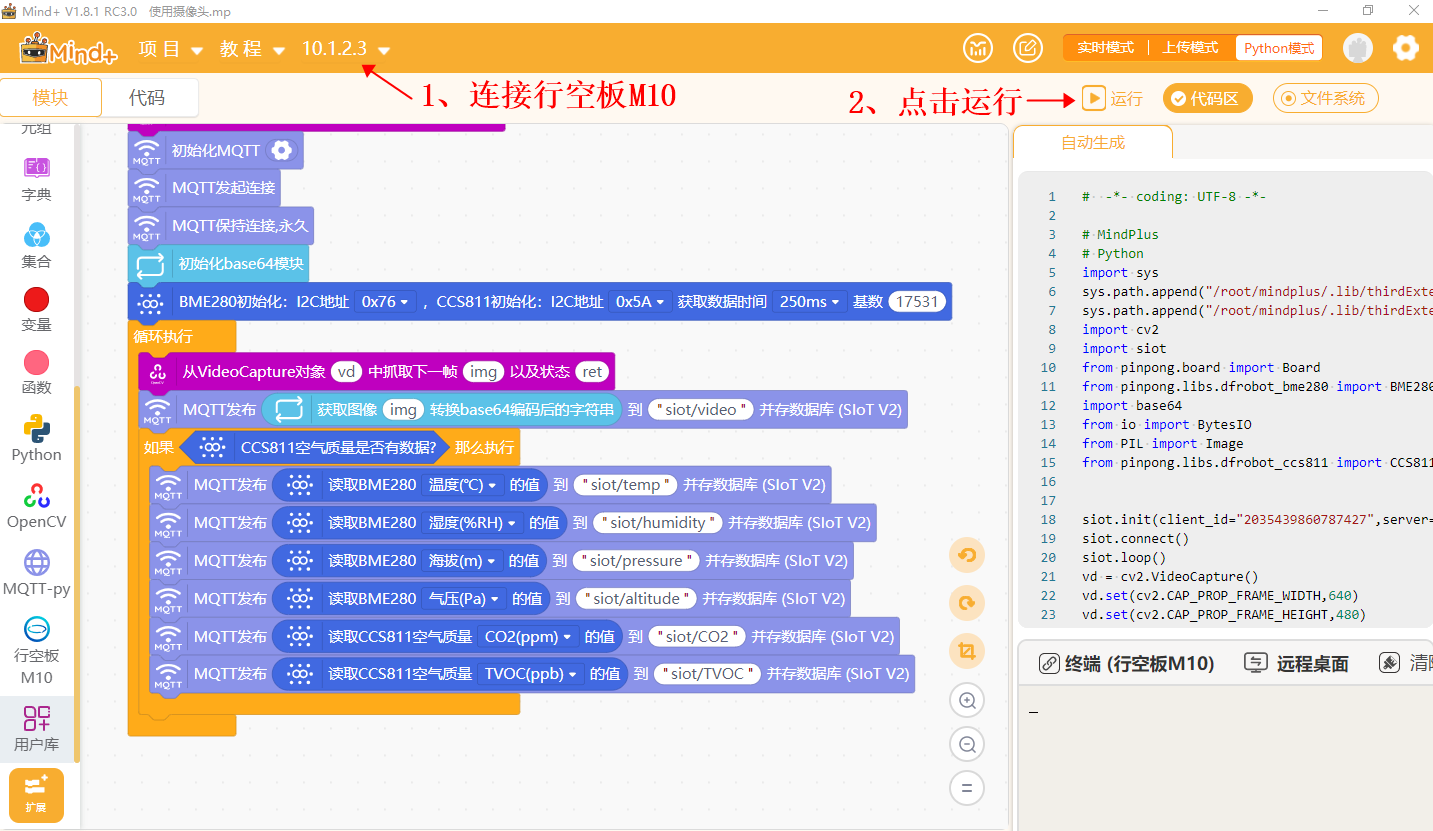Open the 项目 dropdown menu
The width and height of the screenshot is (1433, 831).
pyautogui.click(x=171, y=49)
